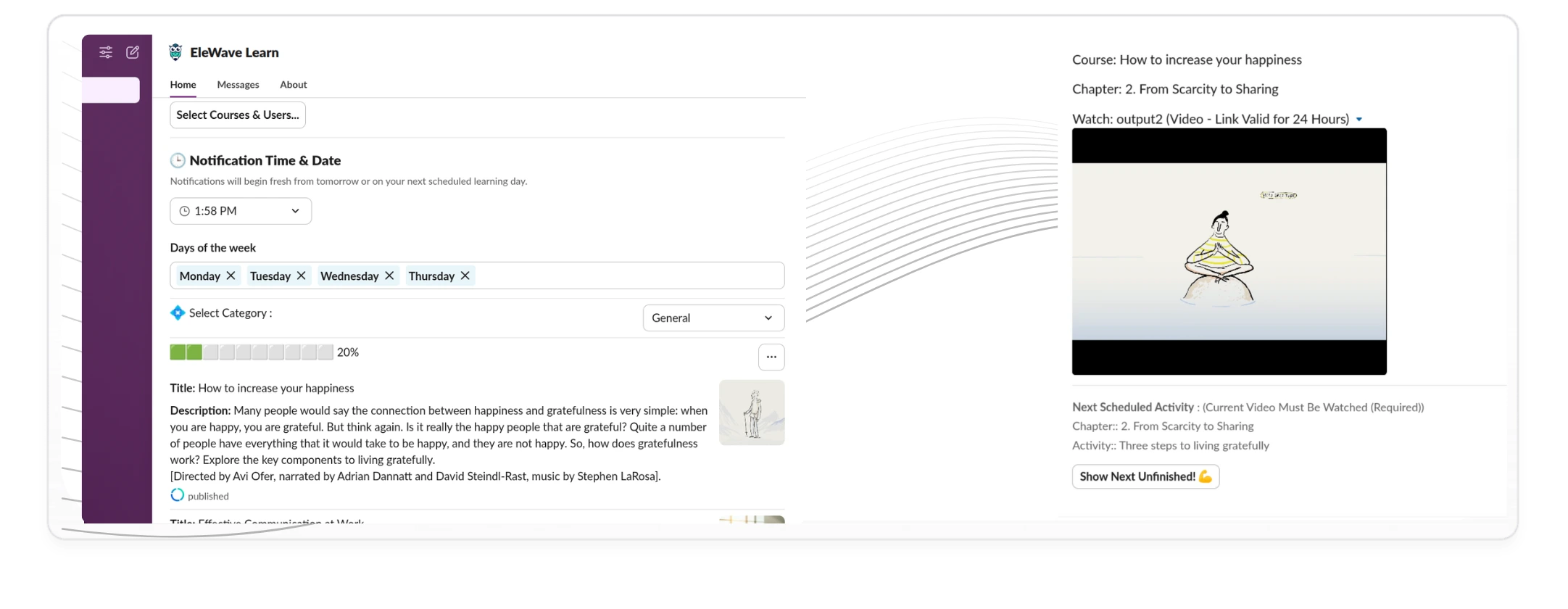Switch to the Messages tab
The height and width of the screenshot is (609, 1568).
pyautogui.click(x=238, y=85)
